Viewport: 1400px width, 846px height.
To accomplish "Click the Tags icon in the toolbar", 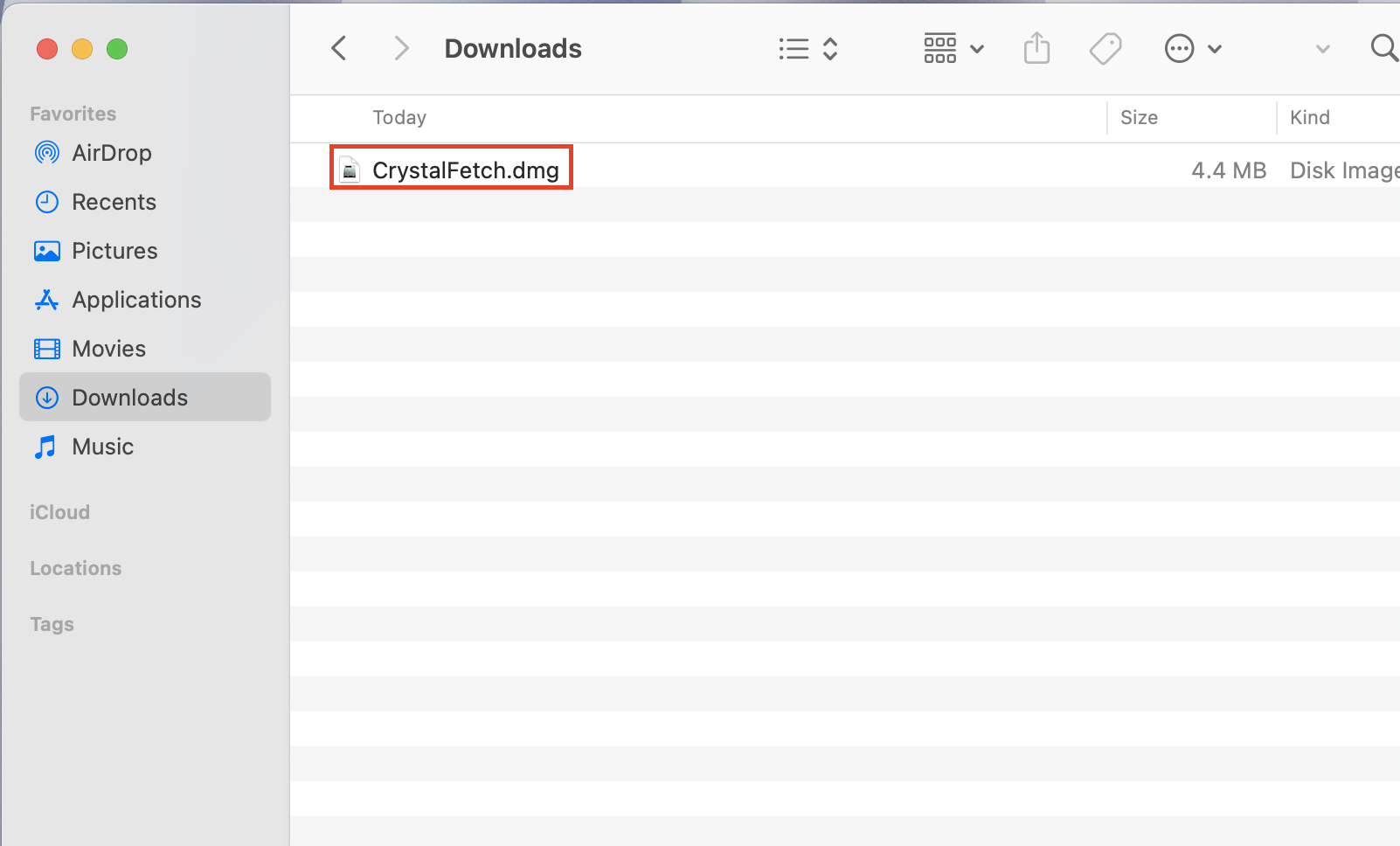I will coord(1105,48).
